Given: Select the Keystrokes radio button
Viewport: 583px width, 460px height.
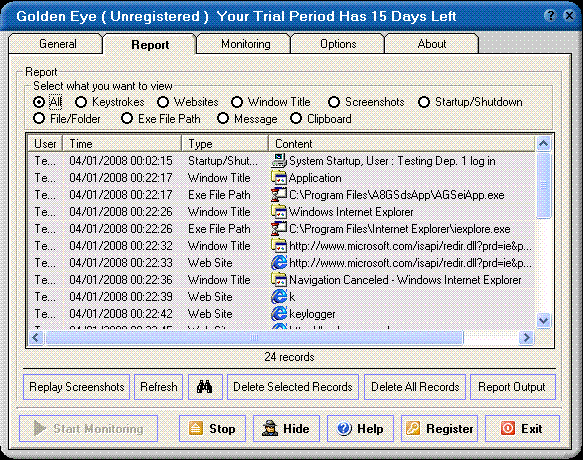Looking at the screenshot, I should pos(81,102).
